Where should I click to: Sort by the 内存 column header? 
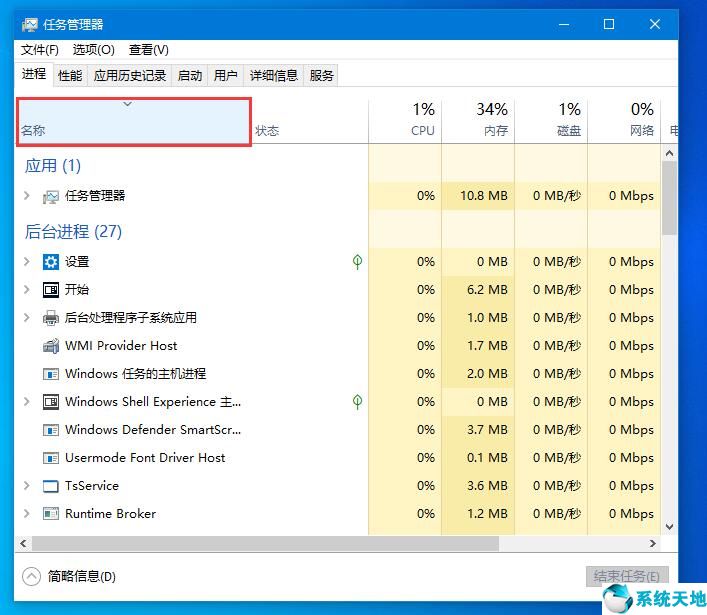(478, 122)
